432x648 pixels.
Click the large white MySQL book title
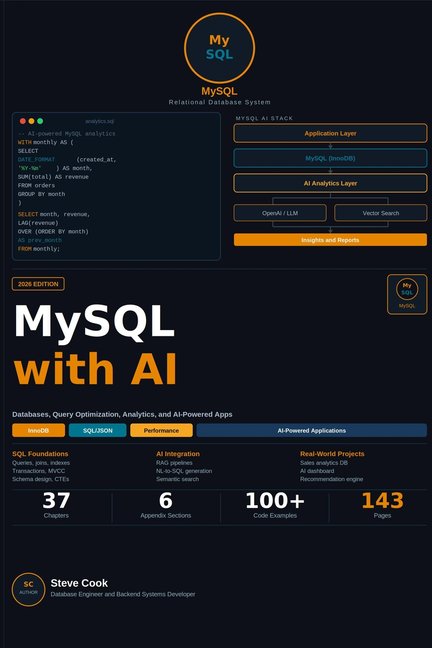[x=95, y=324]
